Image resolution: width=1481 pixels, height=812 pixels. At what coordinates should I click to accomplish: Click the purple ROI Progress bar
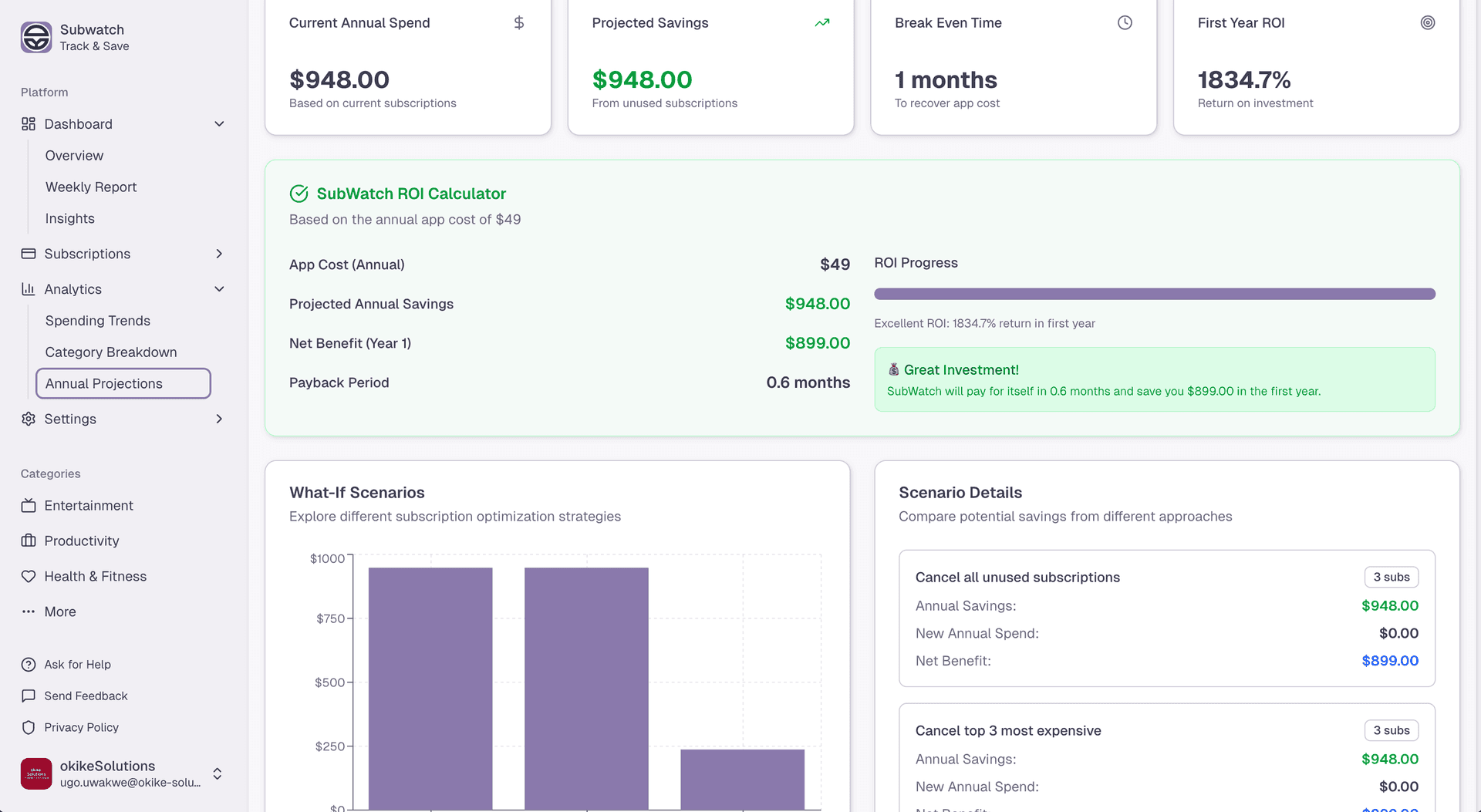point(1154,294)
